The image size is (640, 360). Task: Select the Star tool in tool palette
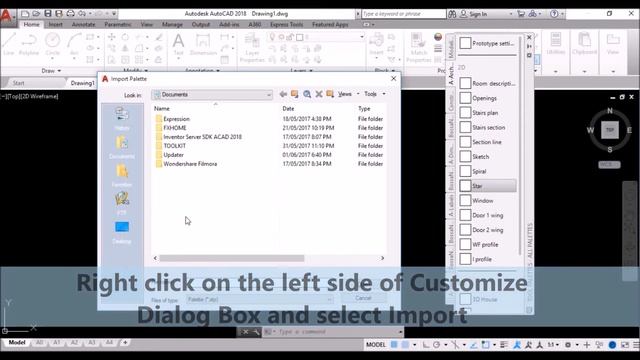[x=487, y=186]
